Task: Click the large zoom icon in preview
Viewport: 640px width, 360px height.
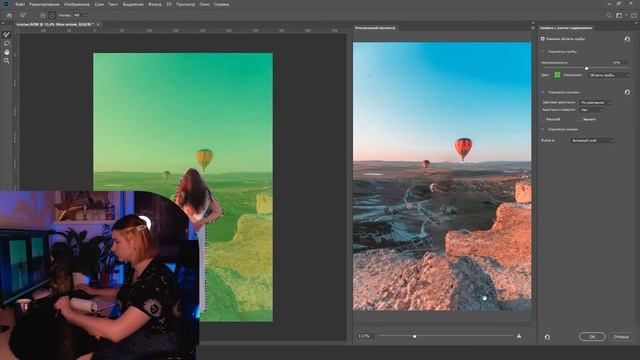Action: click(519, 336)
